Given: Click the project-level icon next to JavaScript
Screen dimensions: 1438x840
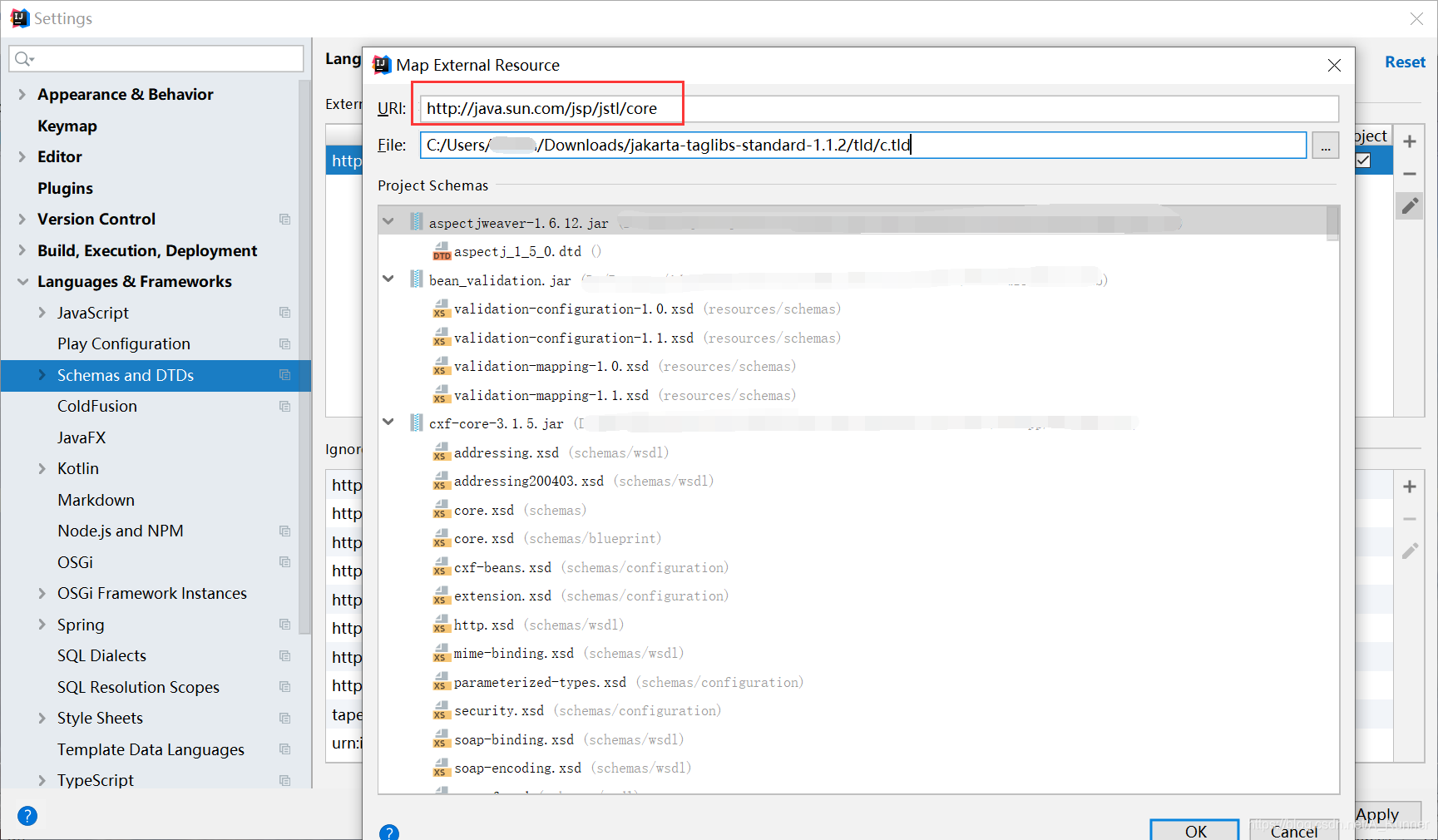Looking at the screenshot, I should [x=285, y=313].
